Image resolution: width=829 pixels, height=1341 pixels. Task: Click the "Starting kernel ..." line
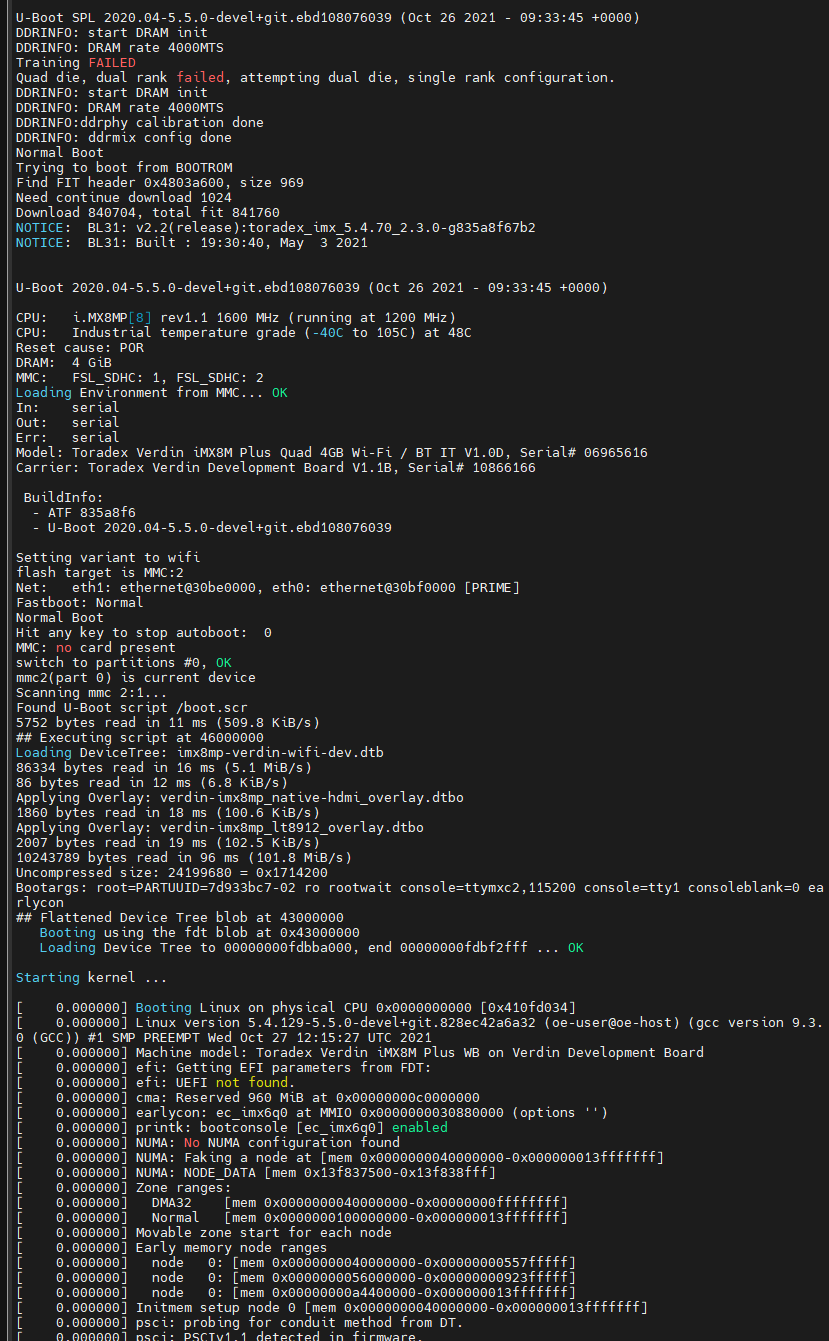pyautogui.click(x=92, y=977)
